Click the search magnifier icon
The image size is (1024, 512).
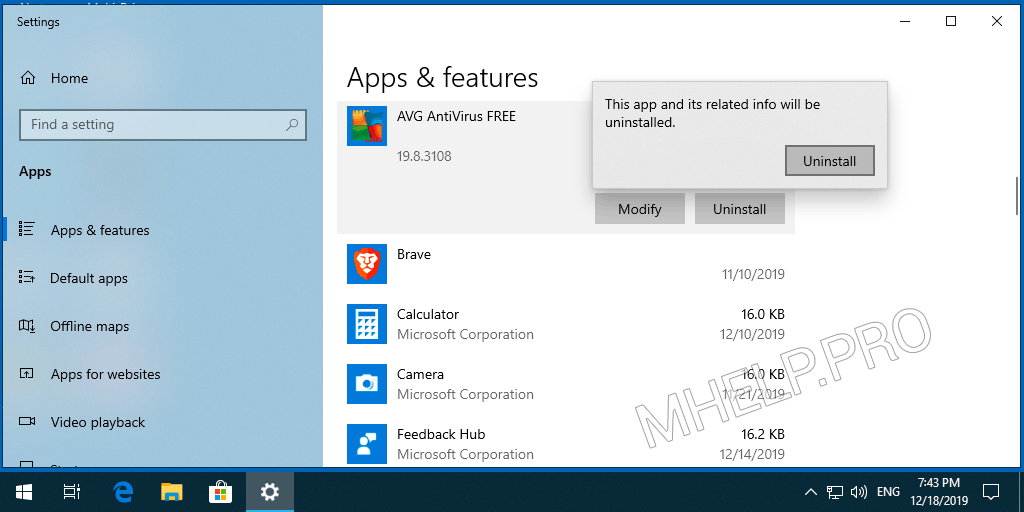point(292,125)
